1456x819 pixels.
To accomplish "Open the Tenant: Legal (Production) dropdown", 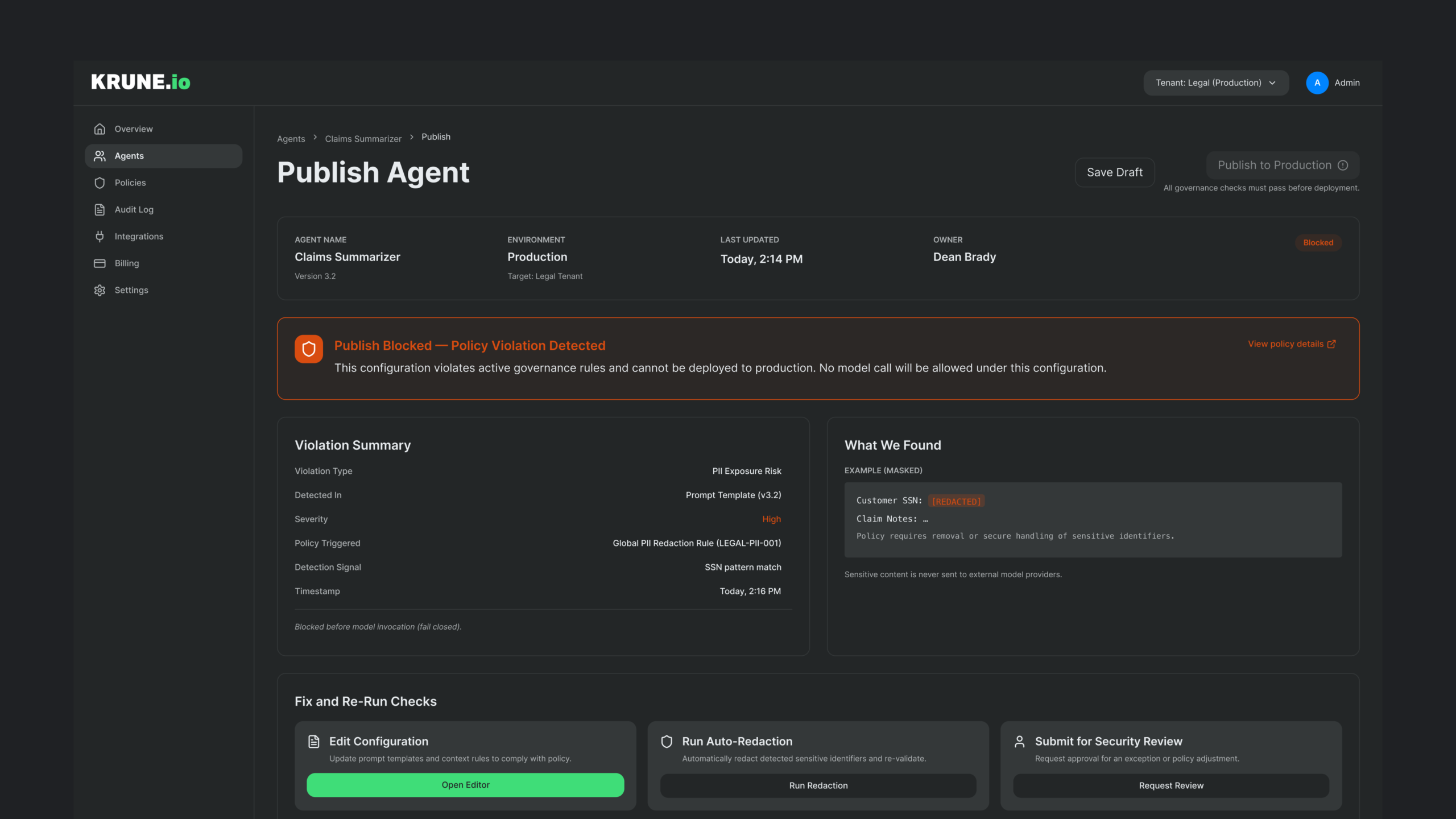I will point(1215,83).
